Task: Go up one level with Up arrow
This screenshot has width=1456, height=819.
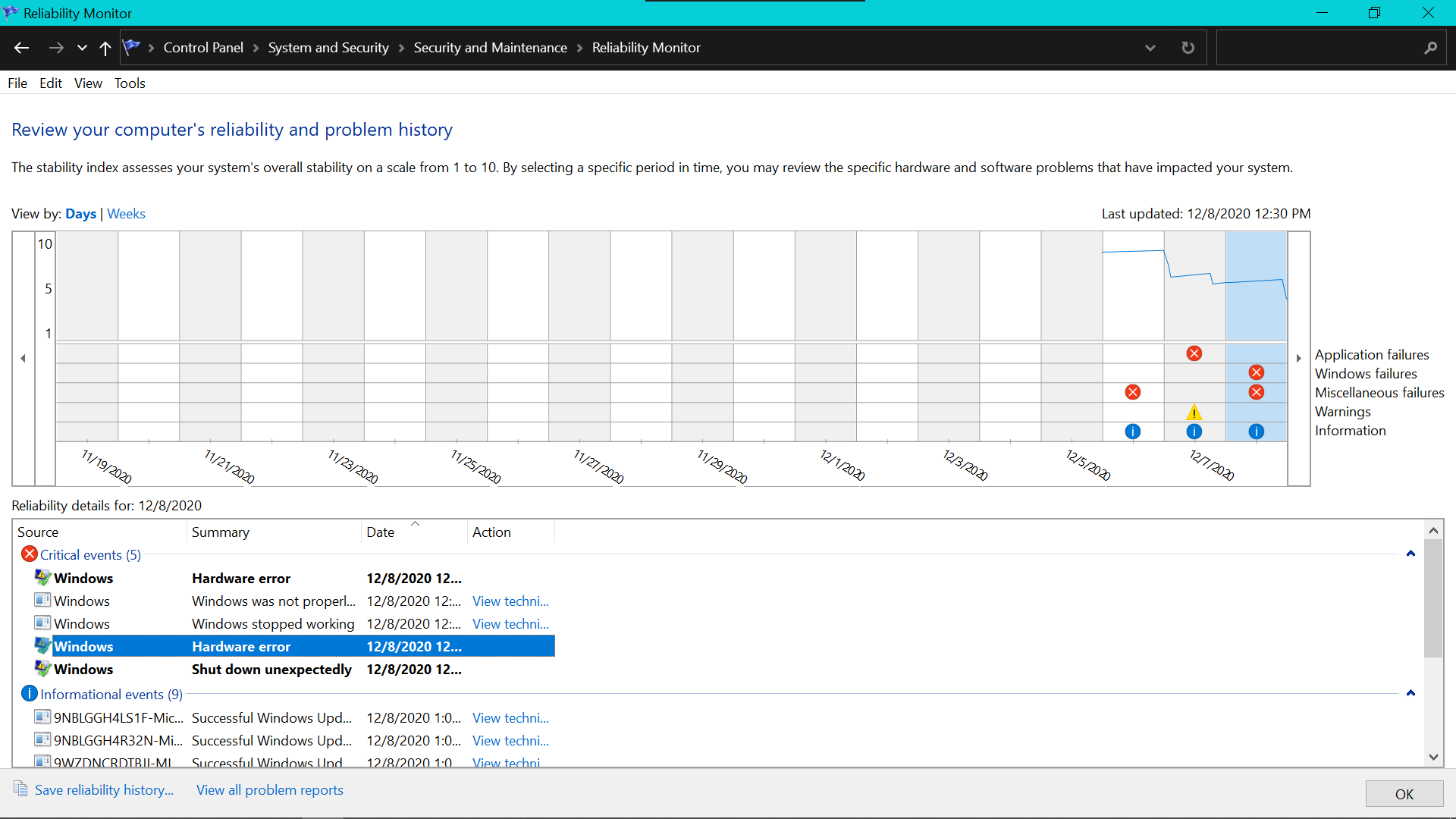Action: click(105, 48)
